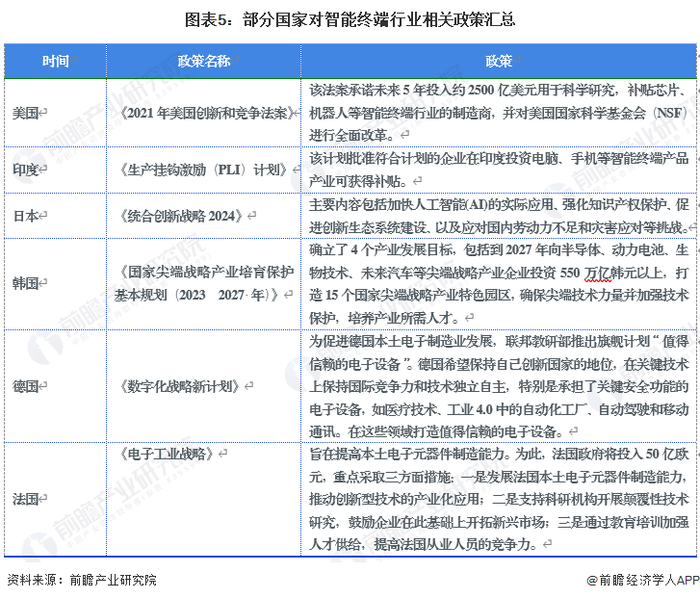
Task: Click the @前瞻经济学人APP watermark label
Action: [x=643, y=580]
